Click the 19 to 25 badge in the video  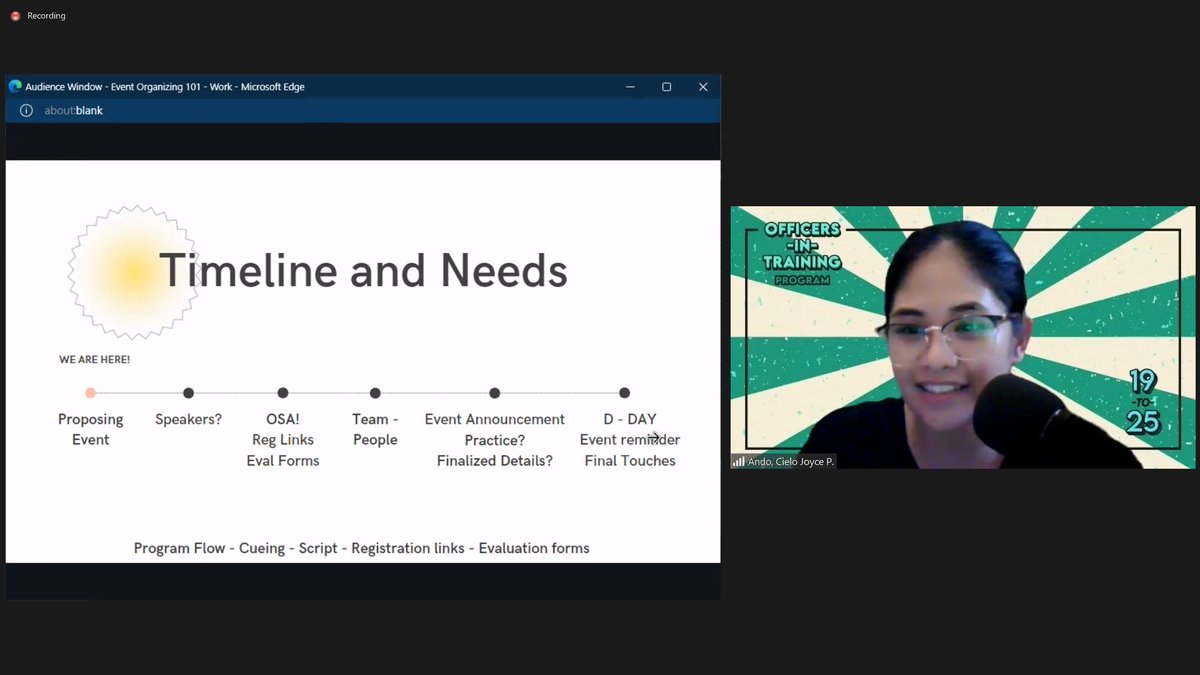[x=1142, y=402]
